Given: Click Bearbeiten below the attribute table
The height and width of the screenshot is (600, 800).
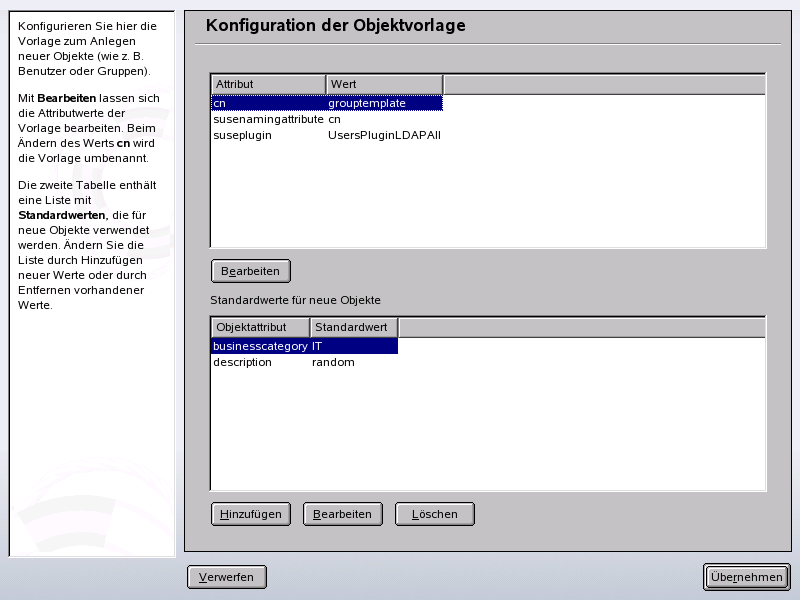Looking at the screenshot, I should [250, 270].
